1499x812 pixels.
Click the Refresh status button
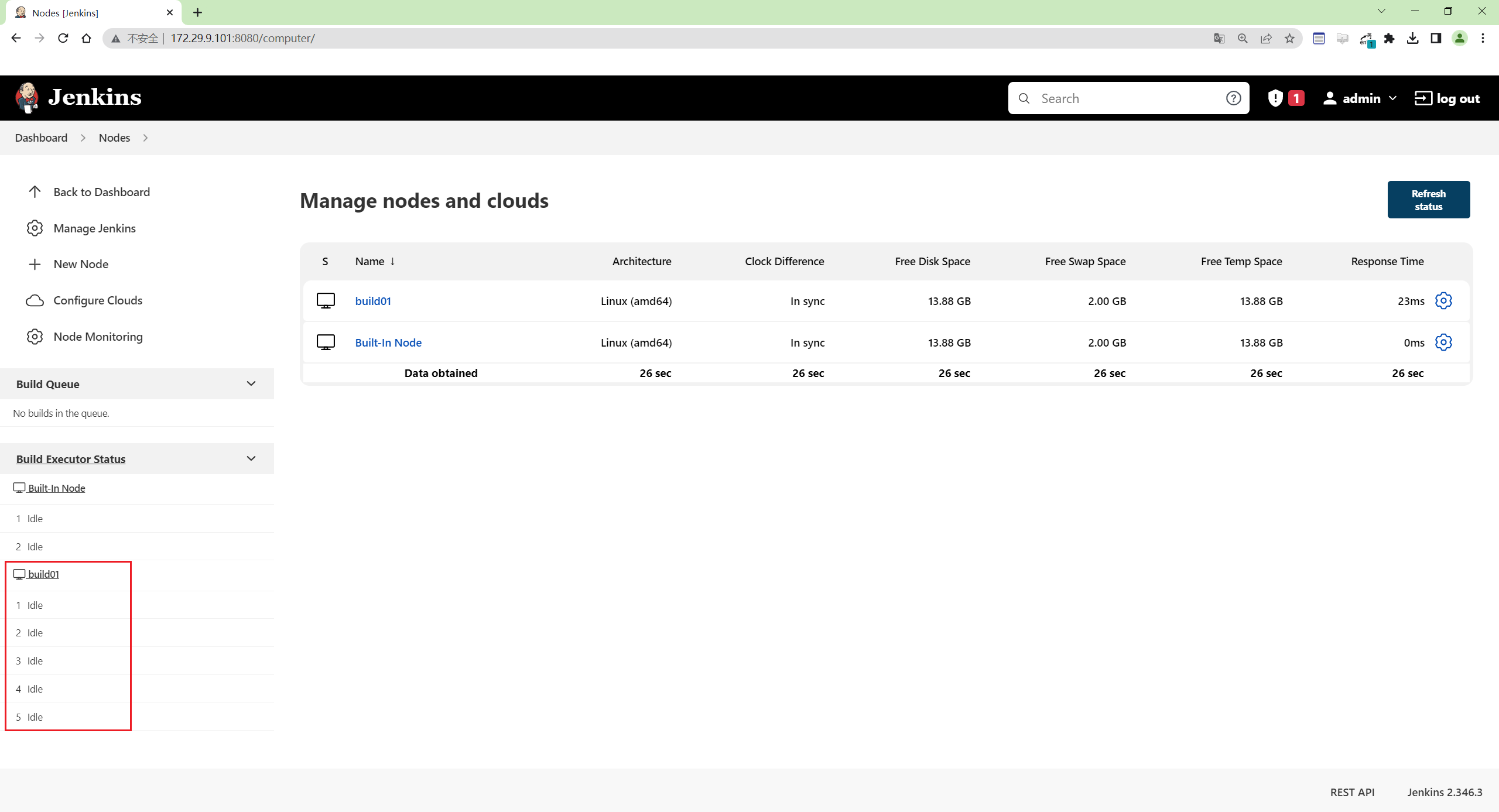point(1428,200)
